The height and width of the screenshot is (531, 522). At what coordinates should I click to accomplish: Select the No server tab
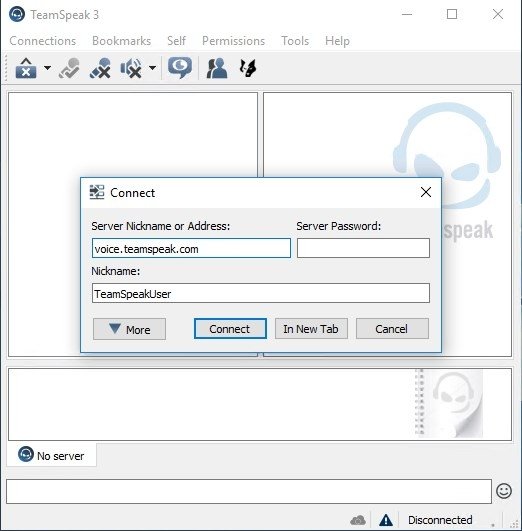coord(51,455)
